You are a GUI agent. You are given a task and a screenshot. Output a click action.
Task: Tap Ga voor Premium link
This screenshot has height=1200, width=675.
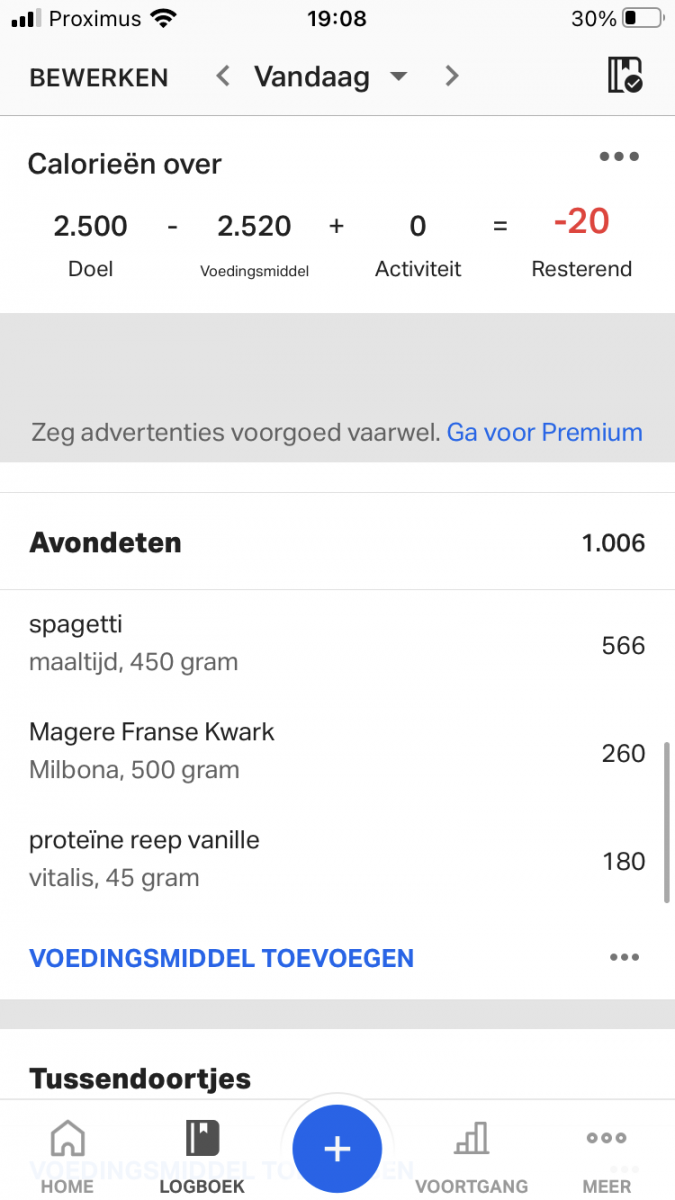coord(544,432)
